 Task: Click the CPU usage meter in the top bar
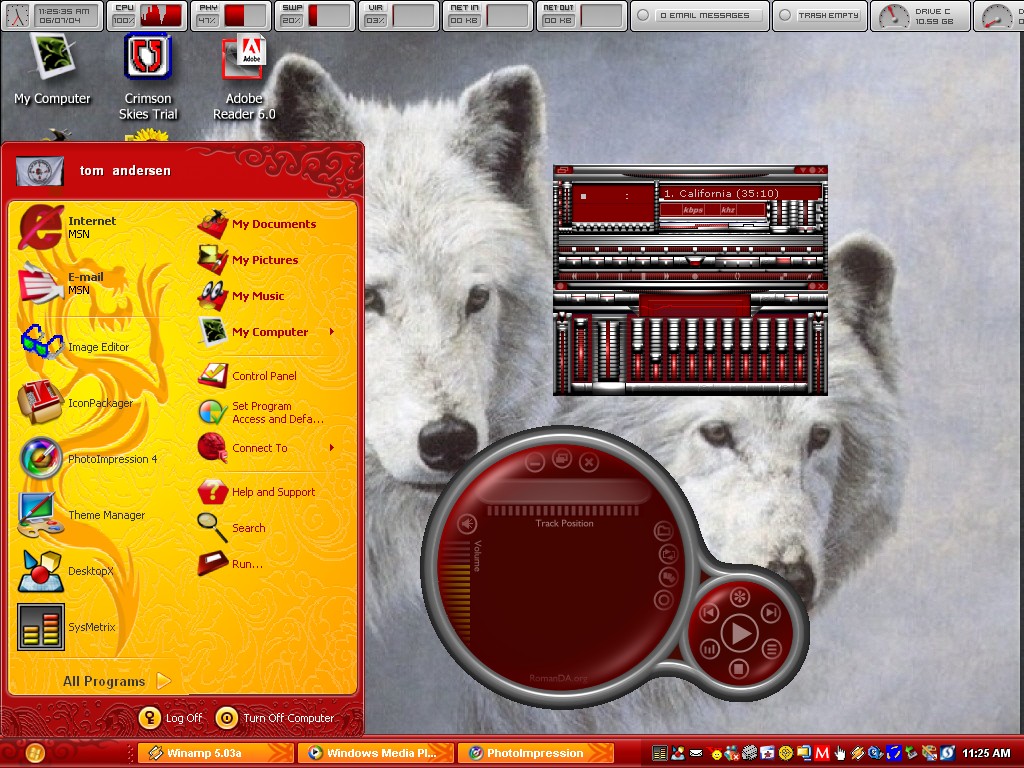point(146,16)
